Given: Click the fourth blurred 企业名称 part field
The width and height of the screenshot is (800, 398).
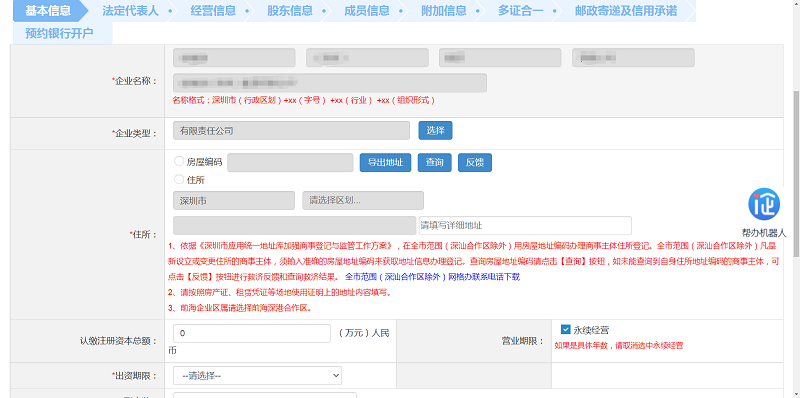Looking at the screenshot, I should 633,58.
